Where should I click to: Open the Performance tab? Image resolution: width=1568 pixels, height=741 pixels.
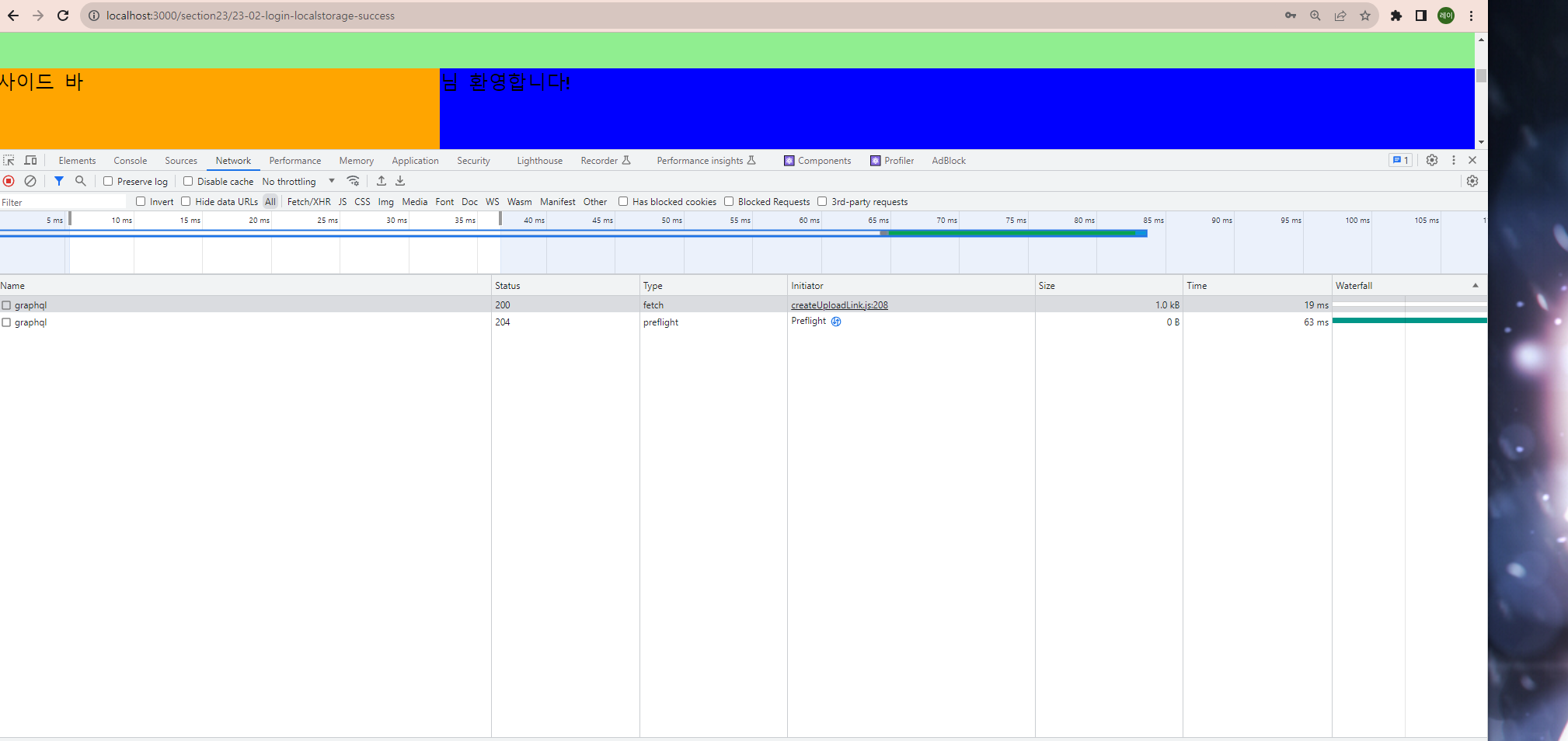point(294,161)
